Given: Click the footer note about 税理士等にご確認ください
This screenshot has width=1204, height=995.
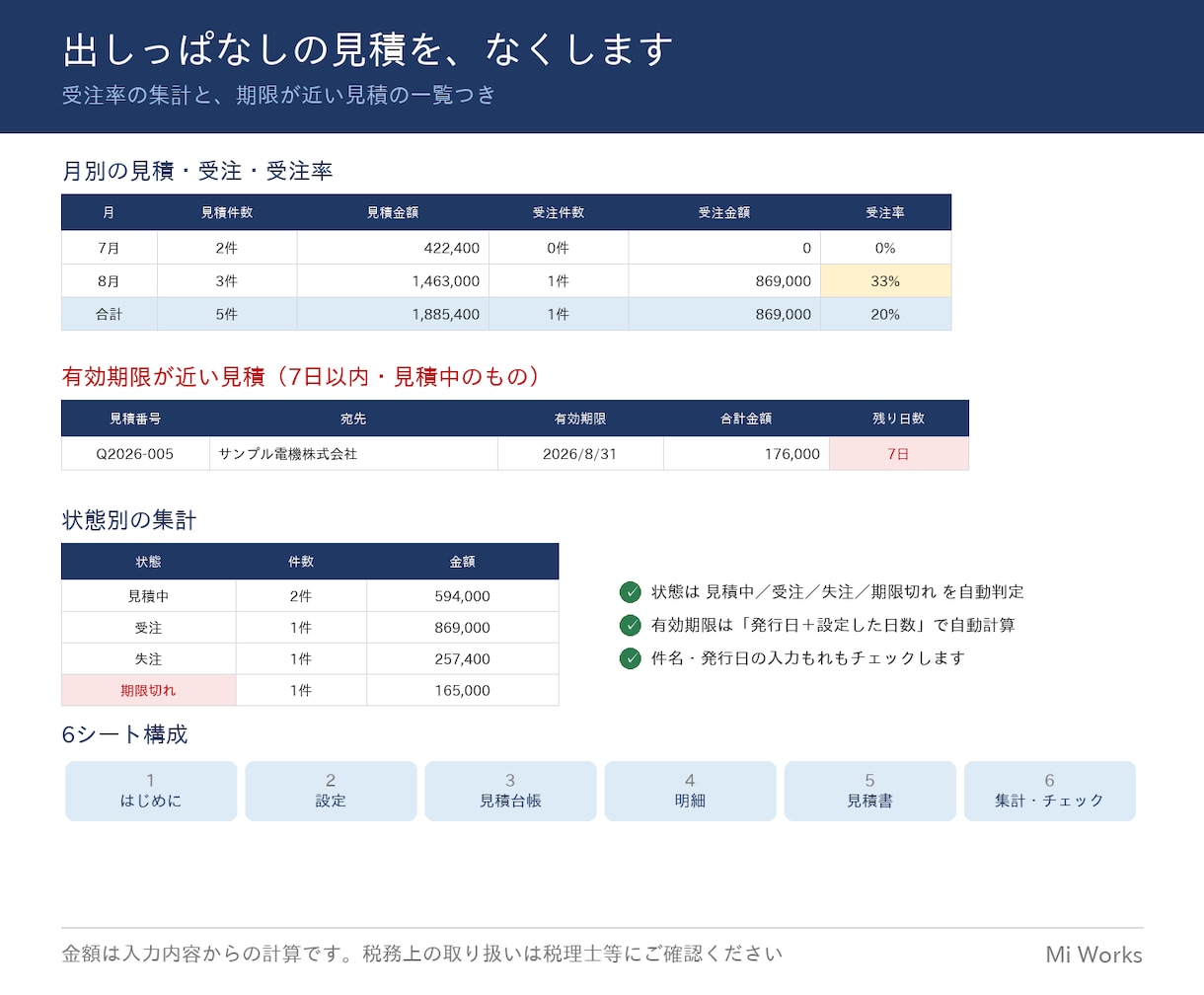Looking at the screenshot, I should [421, 954].
